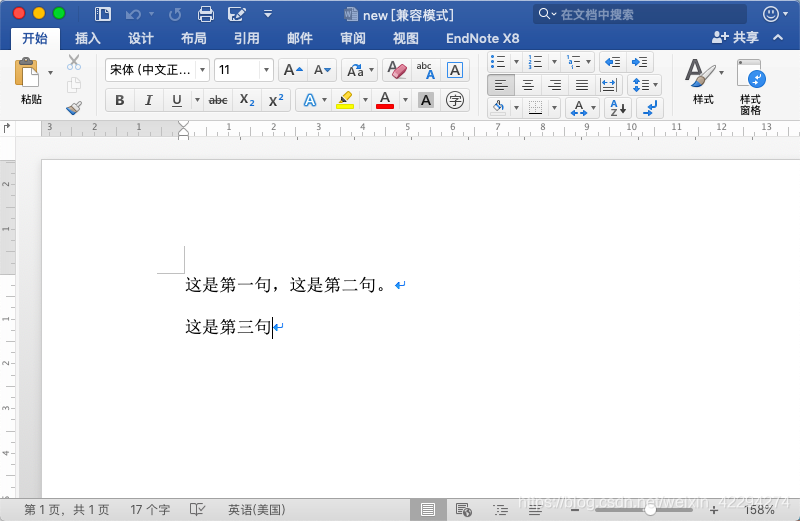800x521 pixels.
Task: Switch to the 审阅 tab
Action: pos(353,38)
